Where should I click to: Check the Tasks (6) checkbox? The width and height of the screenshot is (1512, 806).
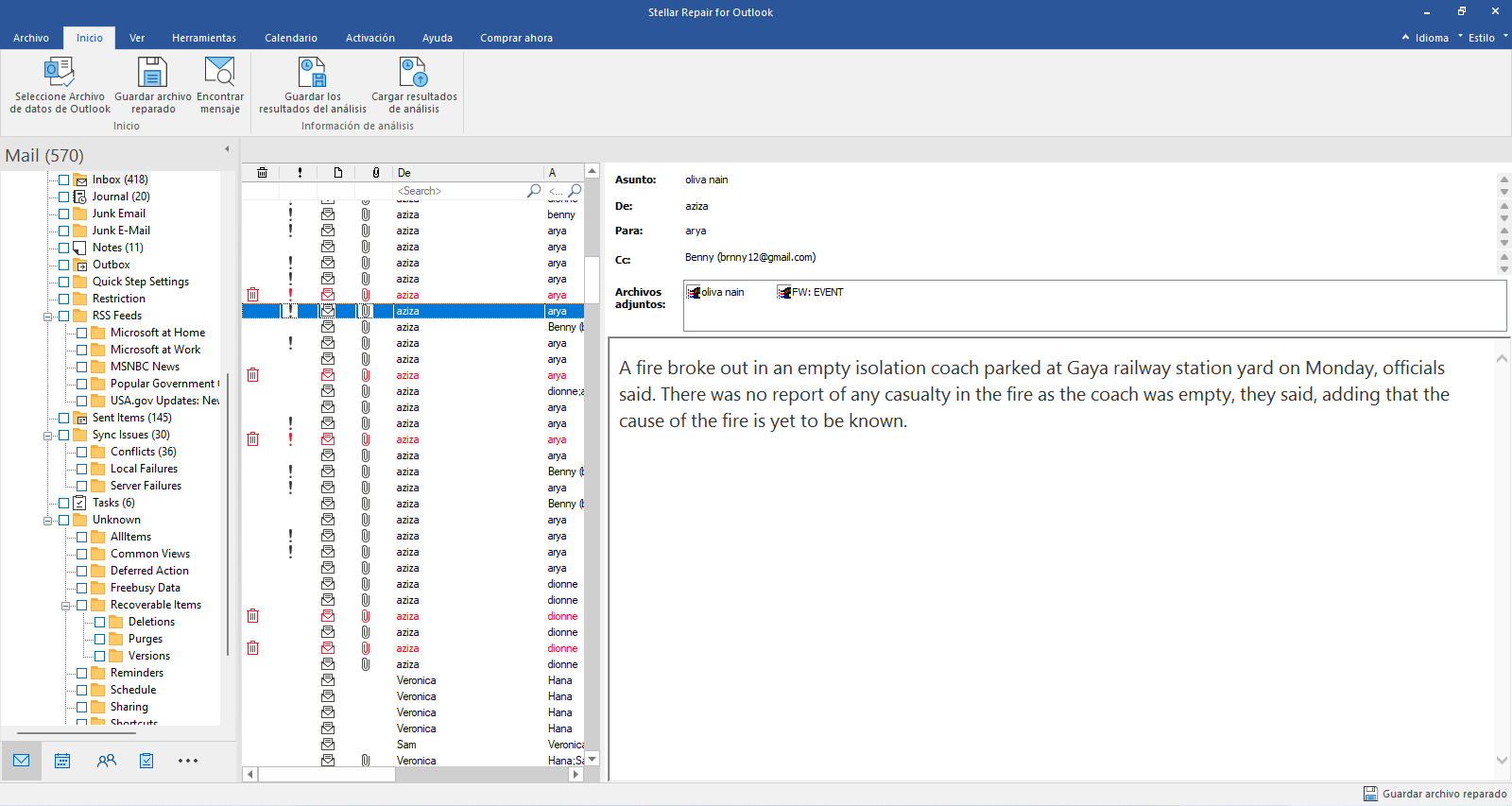(63, 503)
